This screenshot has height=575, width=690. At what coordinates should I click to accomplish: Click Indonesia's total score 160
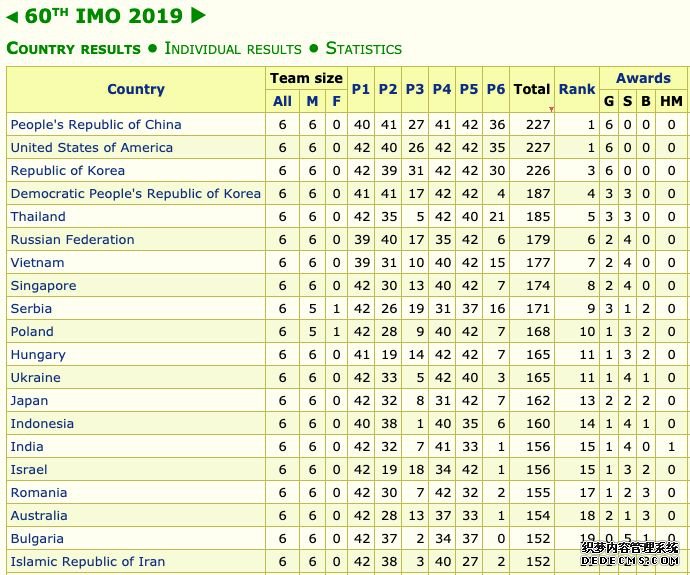[538, 424]
